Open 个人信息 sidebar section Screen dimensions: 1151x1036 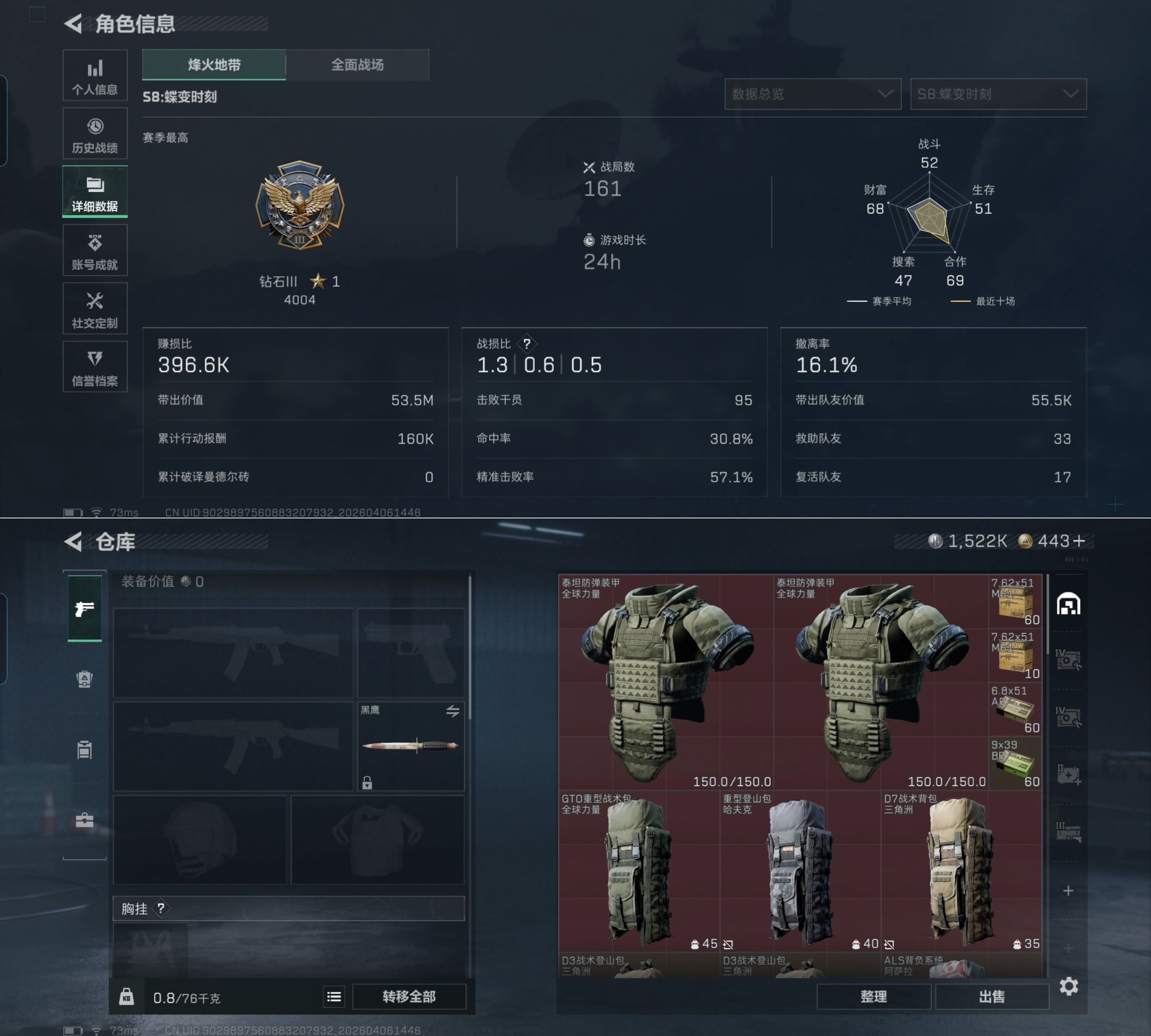tap(94, 75)
